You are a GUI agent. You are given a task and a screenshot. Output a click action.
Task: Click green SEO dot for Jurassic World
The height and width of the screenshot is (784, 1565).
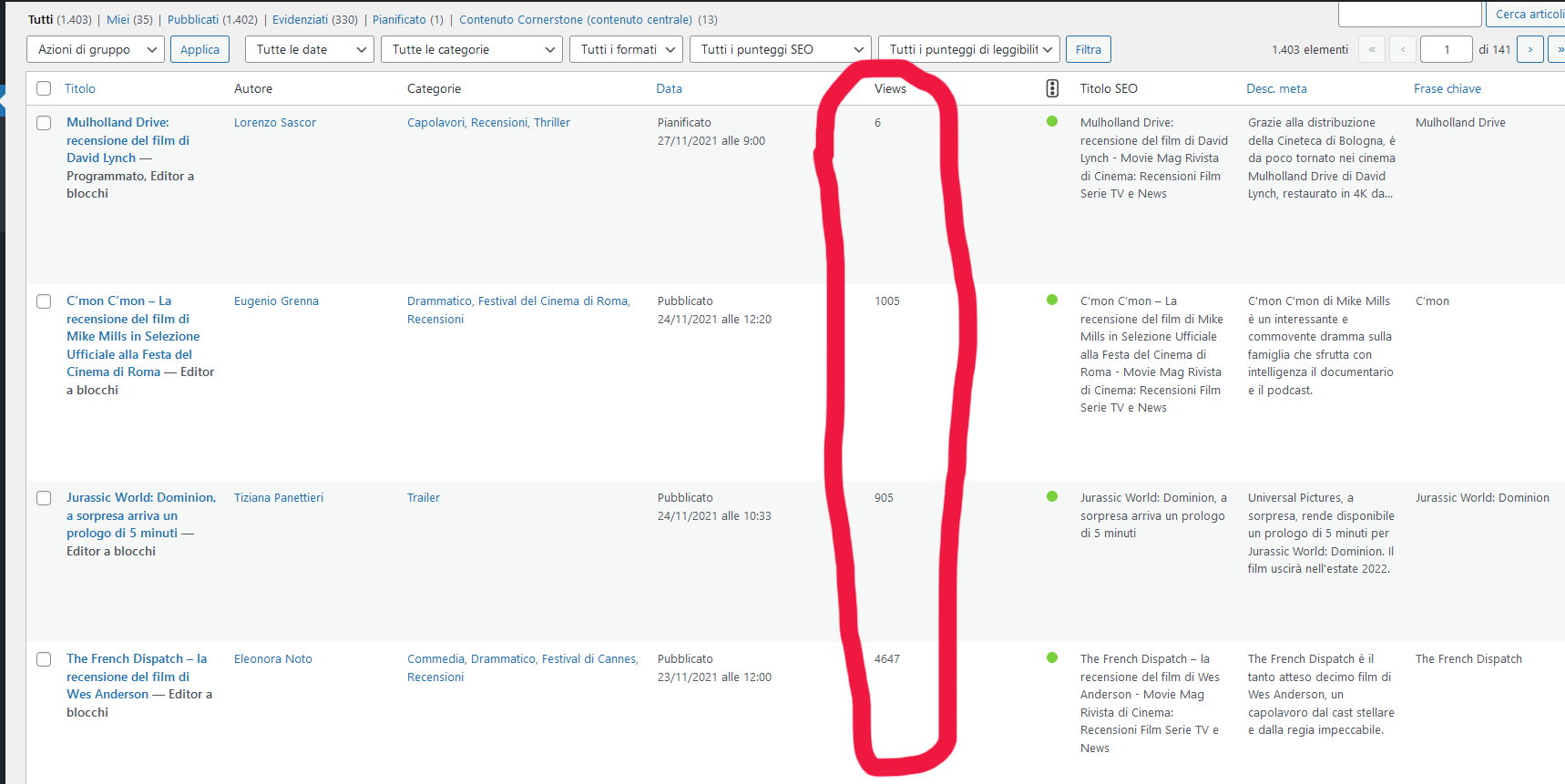coord(1052,496)
